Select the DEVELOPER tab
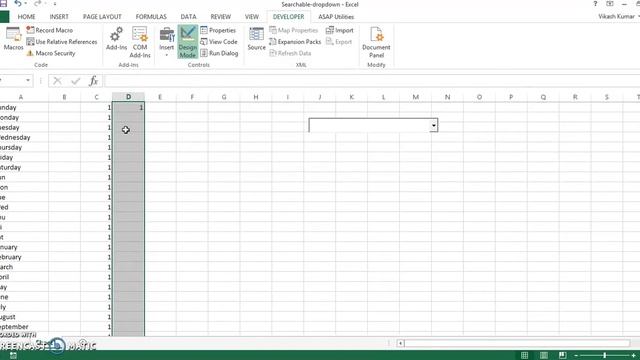This screenshot has width=640, height=360. pyautogui.click(x=289, y=17)
